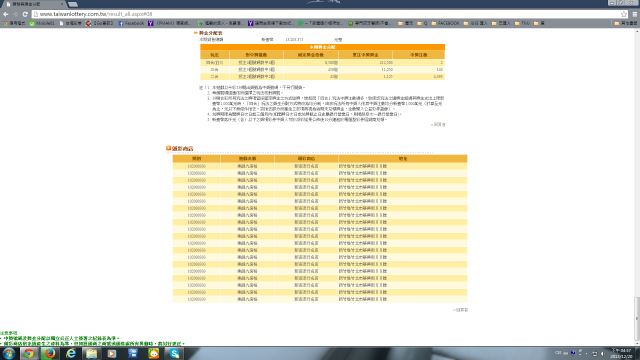Image resolution: width=640 pixels, height=360 pixels.
Task: Click the browser forward arrow
Action: pos(16,14)
